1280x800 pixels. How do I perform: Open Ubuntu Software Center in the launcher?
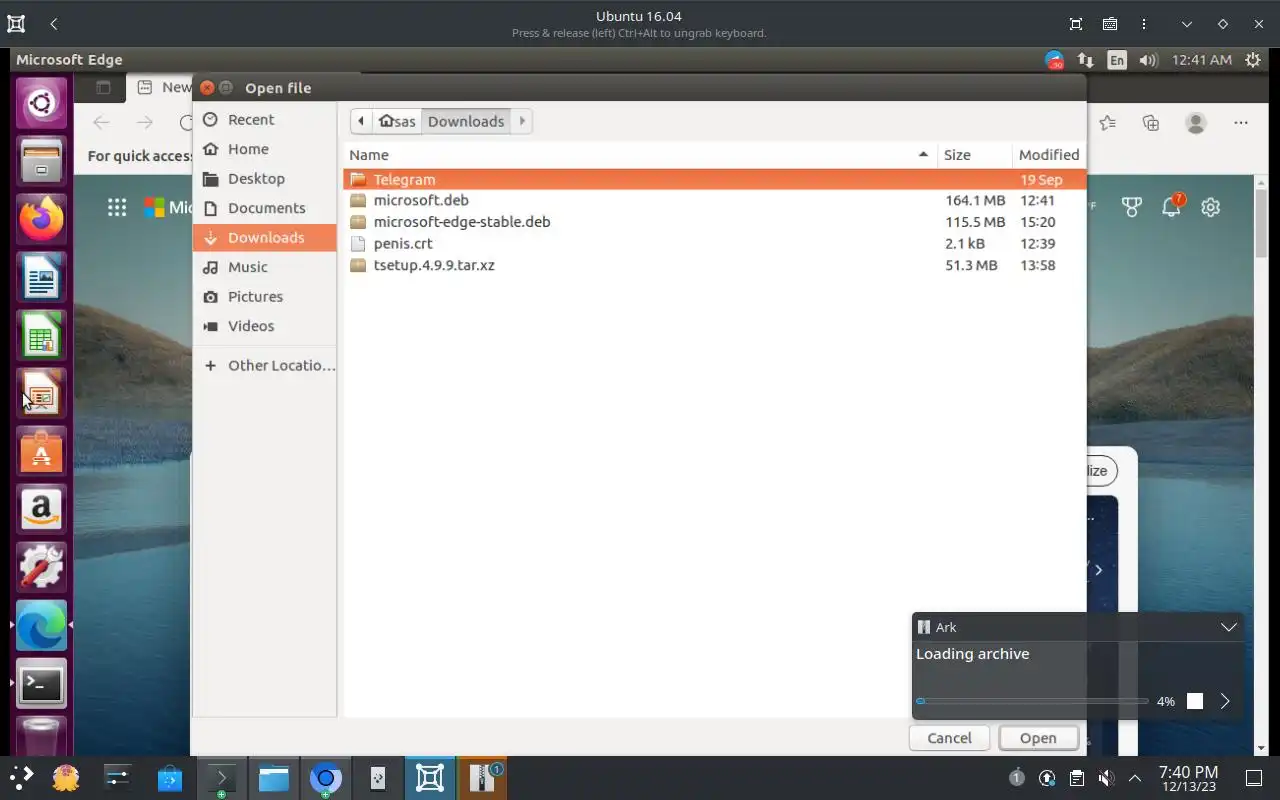41,453
